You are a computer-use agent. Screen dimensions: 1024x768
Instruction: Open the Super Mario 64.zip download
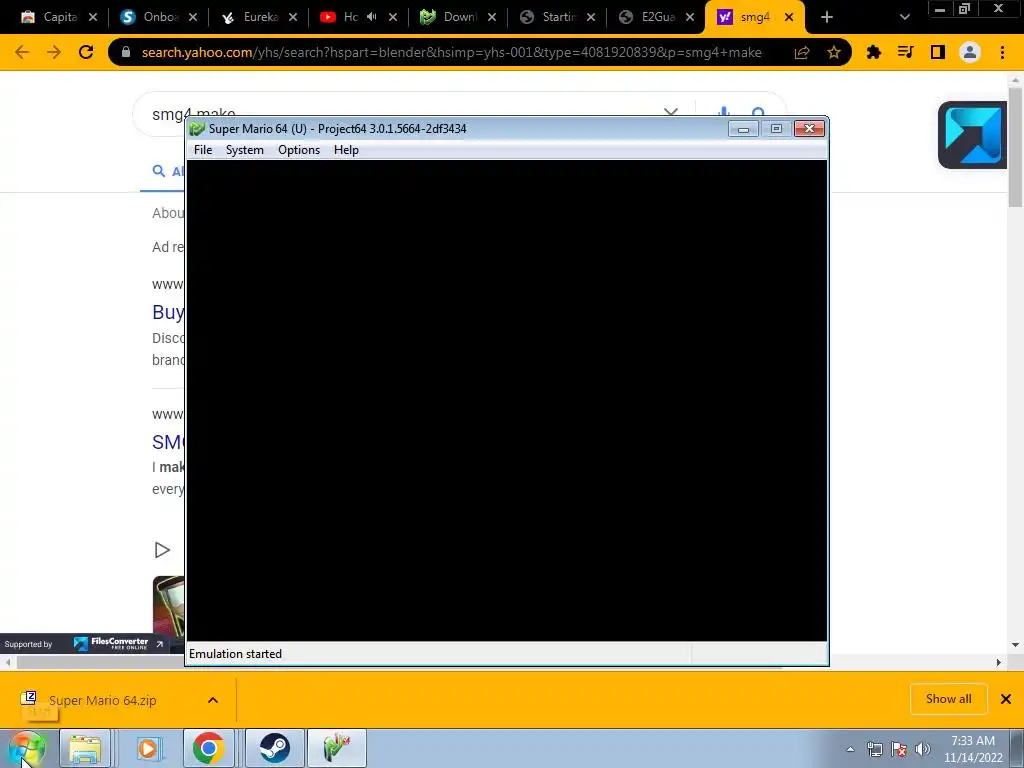tap(102, 700)
